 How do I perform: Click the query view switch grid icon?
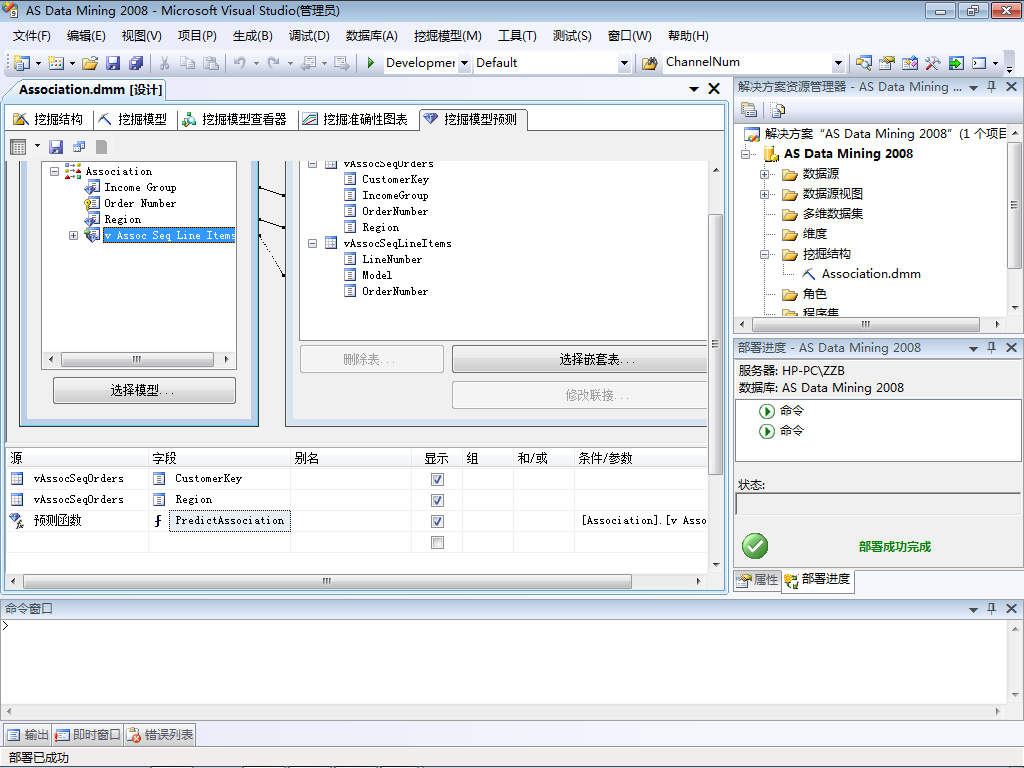[x=18, y=147]
